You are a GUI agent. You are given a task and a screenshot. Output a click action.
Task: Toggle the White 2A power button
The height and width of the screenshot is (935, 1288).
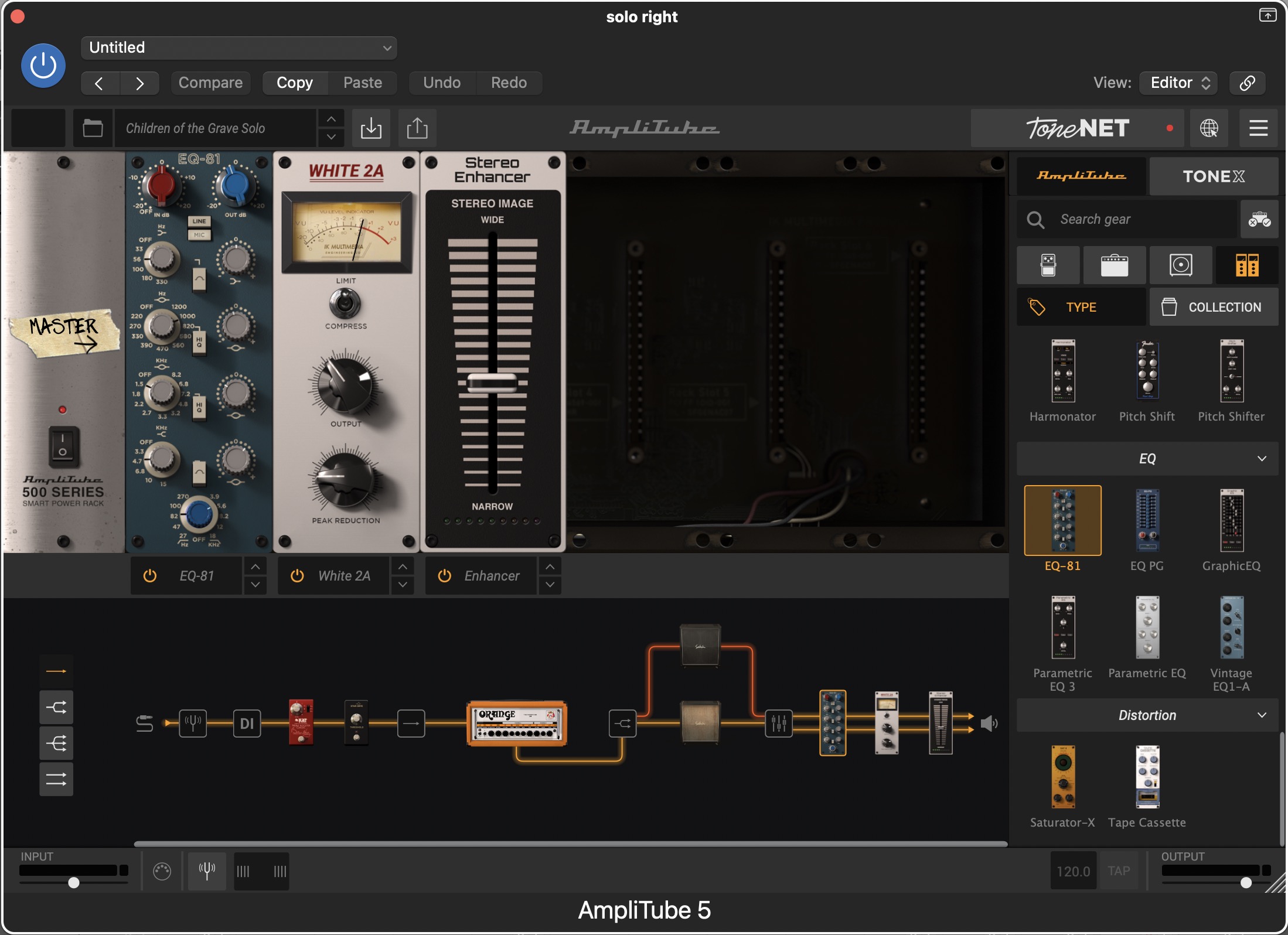[297, 576]
